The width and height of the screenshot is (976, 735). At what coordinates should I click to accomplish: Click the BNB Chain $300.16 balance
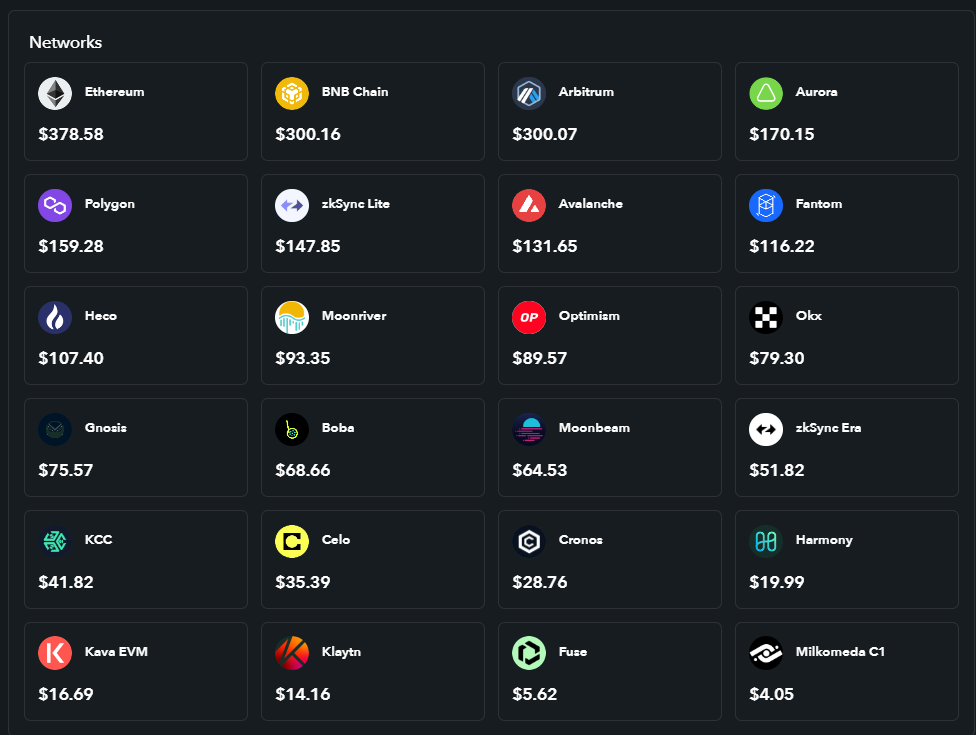308,134
